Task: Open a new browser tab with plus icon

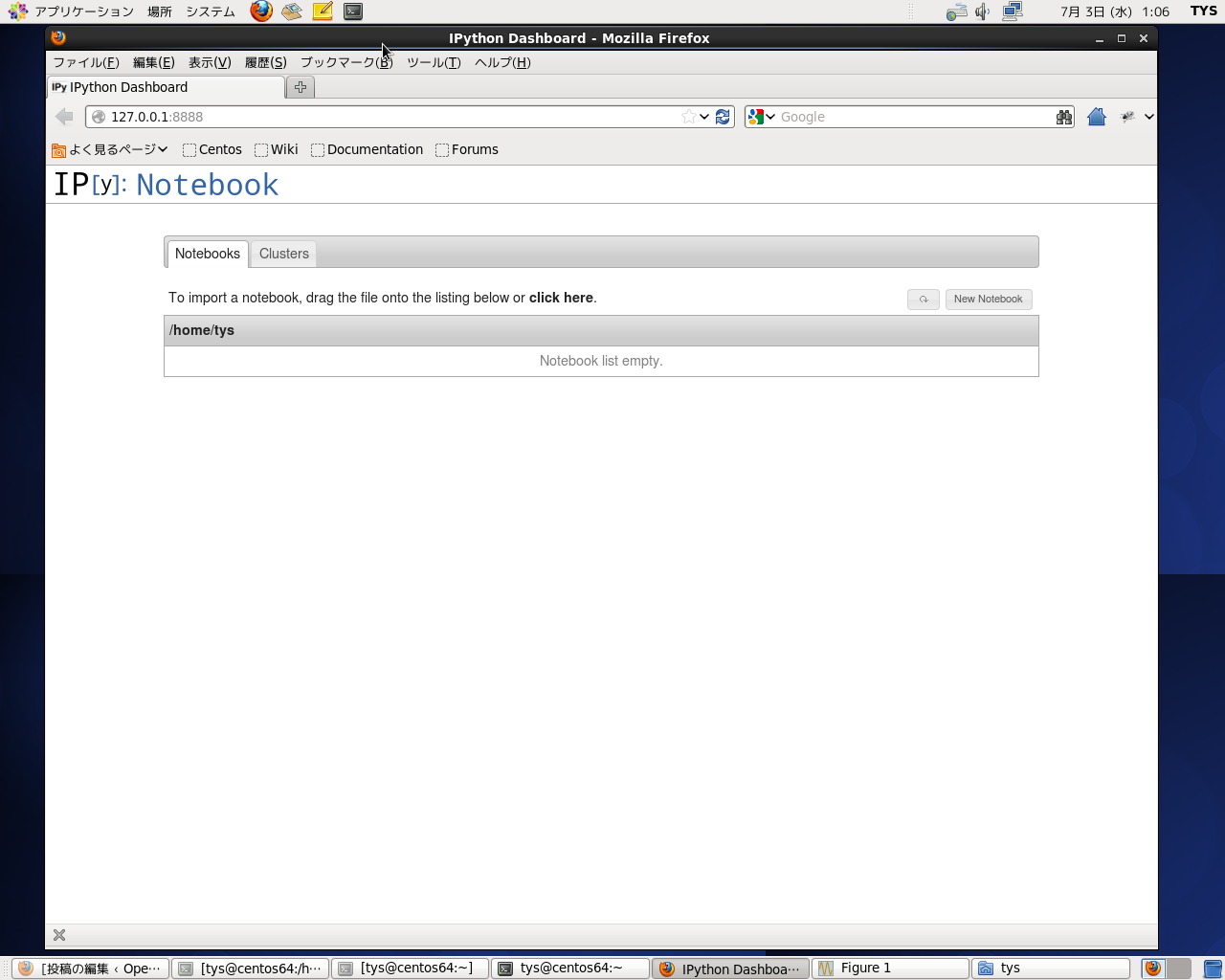Action: point(301,87)
